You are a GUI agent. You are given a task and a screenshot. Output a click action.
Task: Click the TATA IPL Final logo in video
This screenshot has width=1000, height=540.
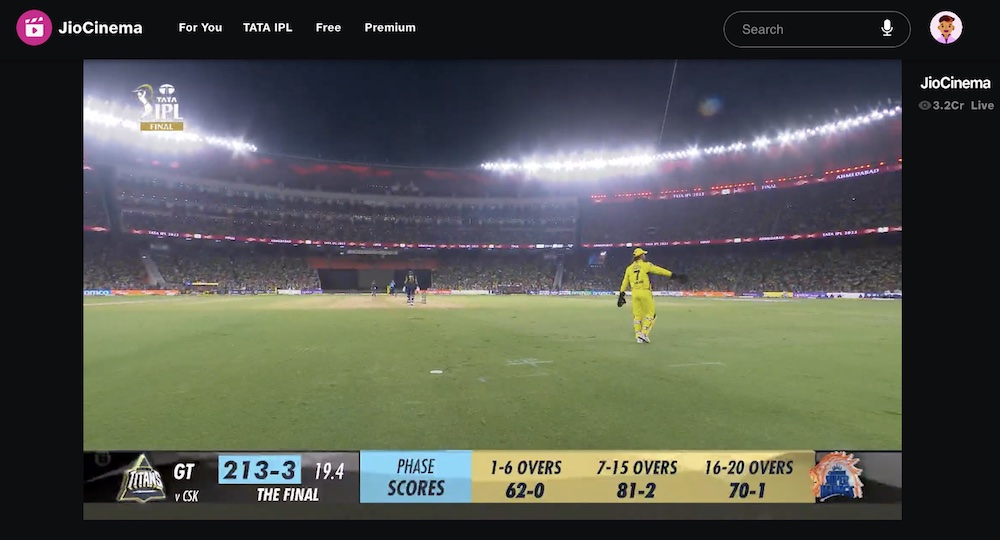pos(160,107)
